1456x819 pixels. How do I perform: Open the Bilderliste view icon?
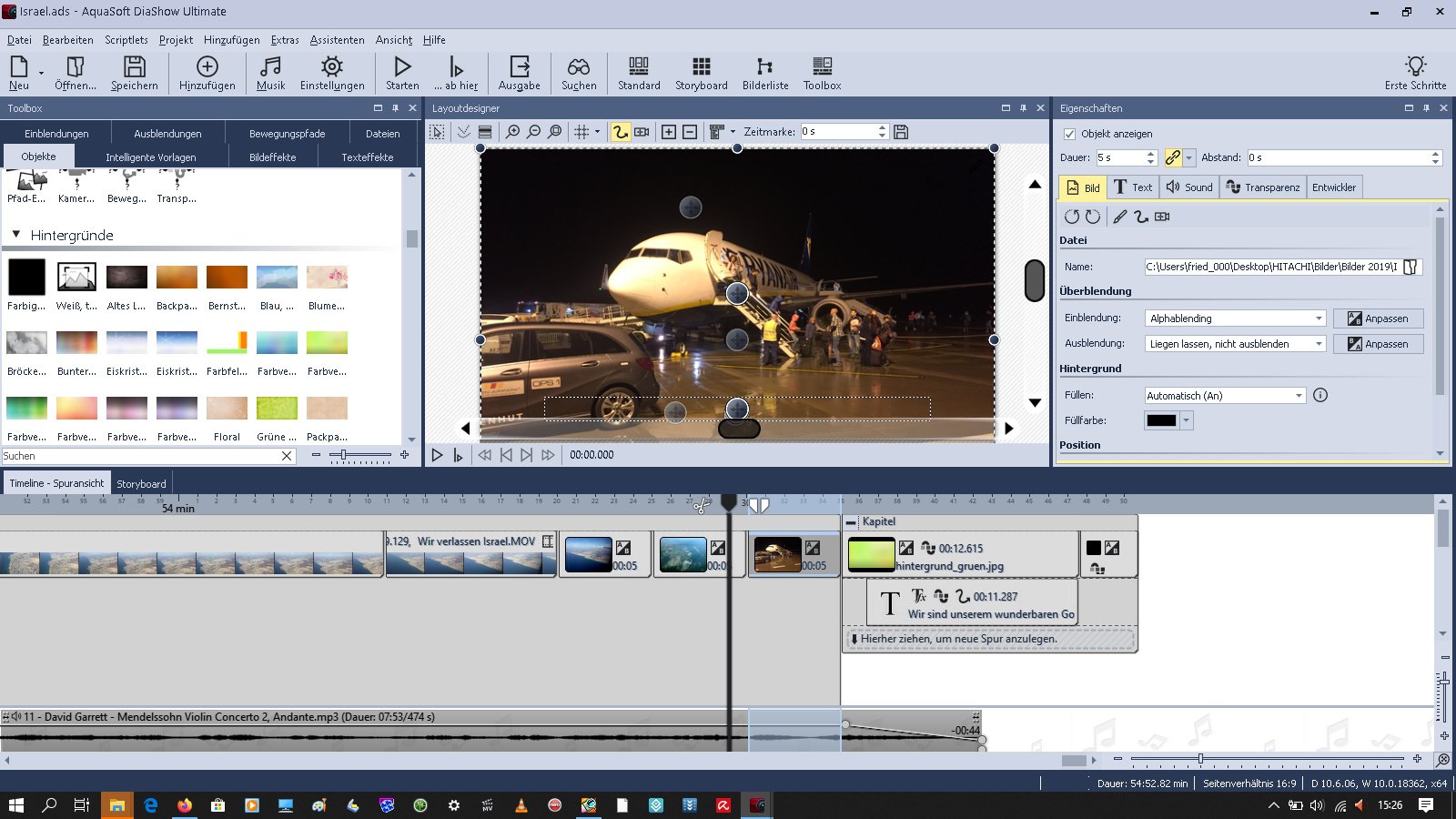click(x=764, y=66)
